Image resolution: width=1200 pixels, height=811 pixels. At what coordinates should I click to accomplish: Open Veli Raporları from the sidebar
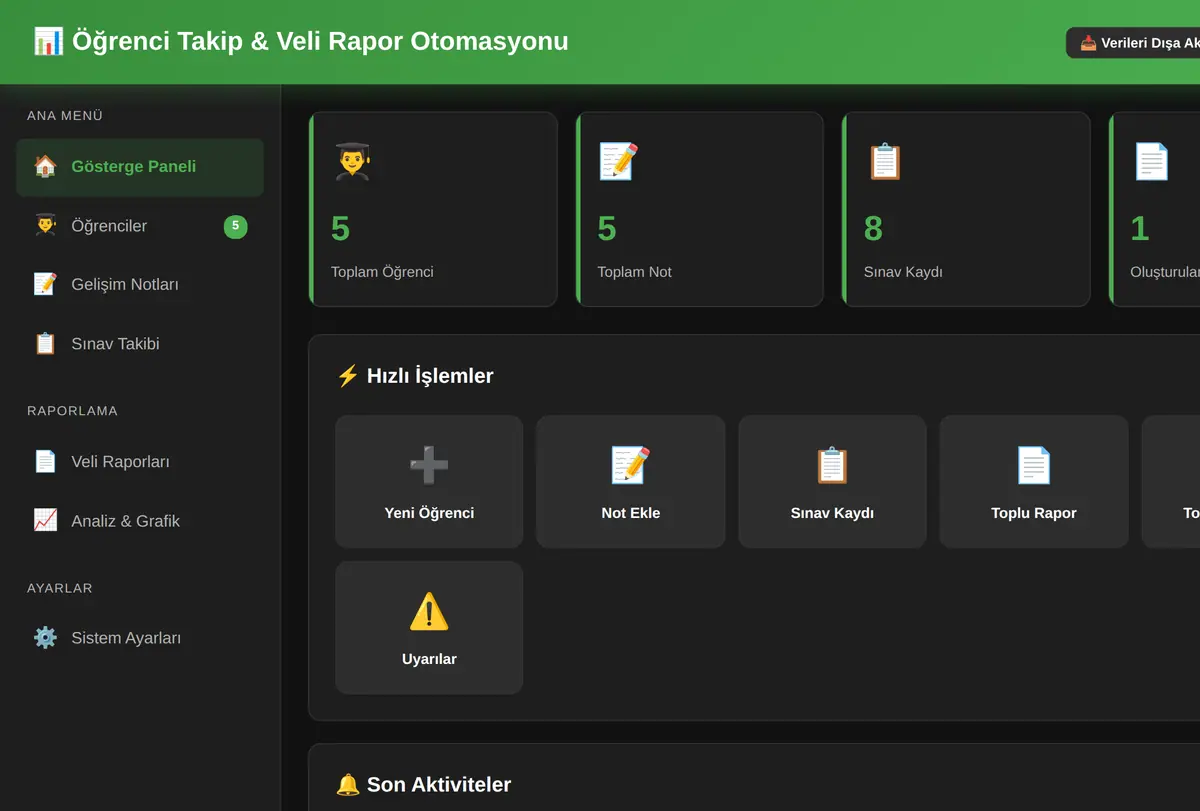140,462
